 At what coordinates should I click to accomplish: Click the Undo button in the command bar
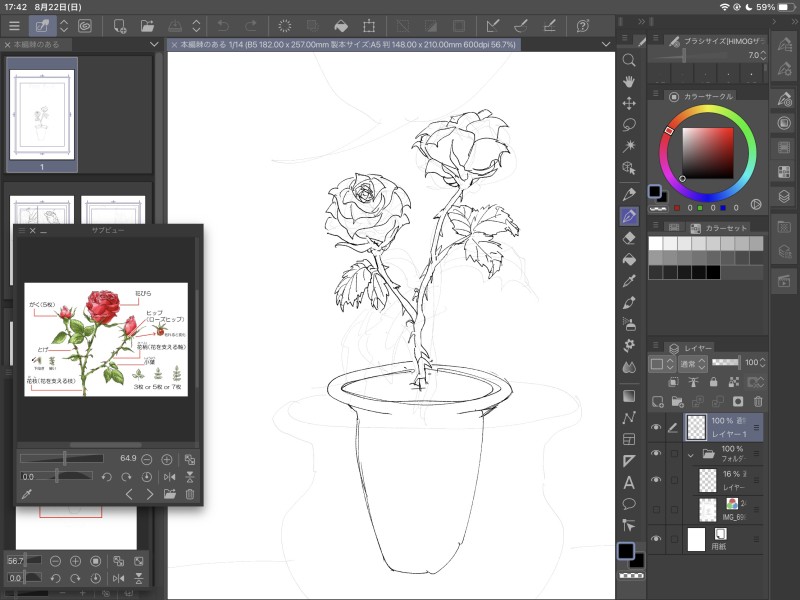click(x=222, y=25)
